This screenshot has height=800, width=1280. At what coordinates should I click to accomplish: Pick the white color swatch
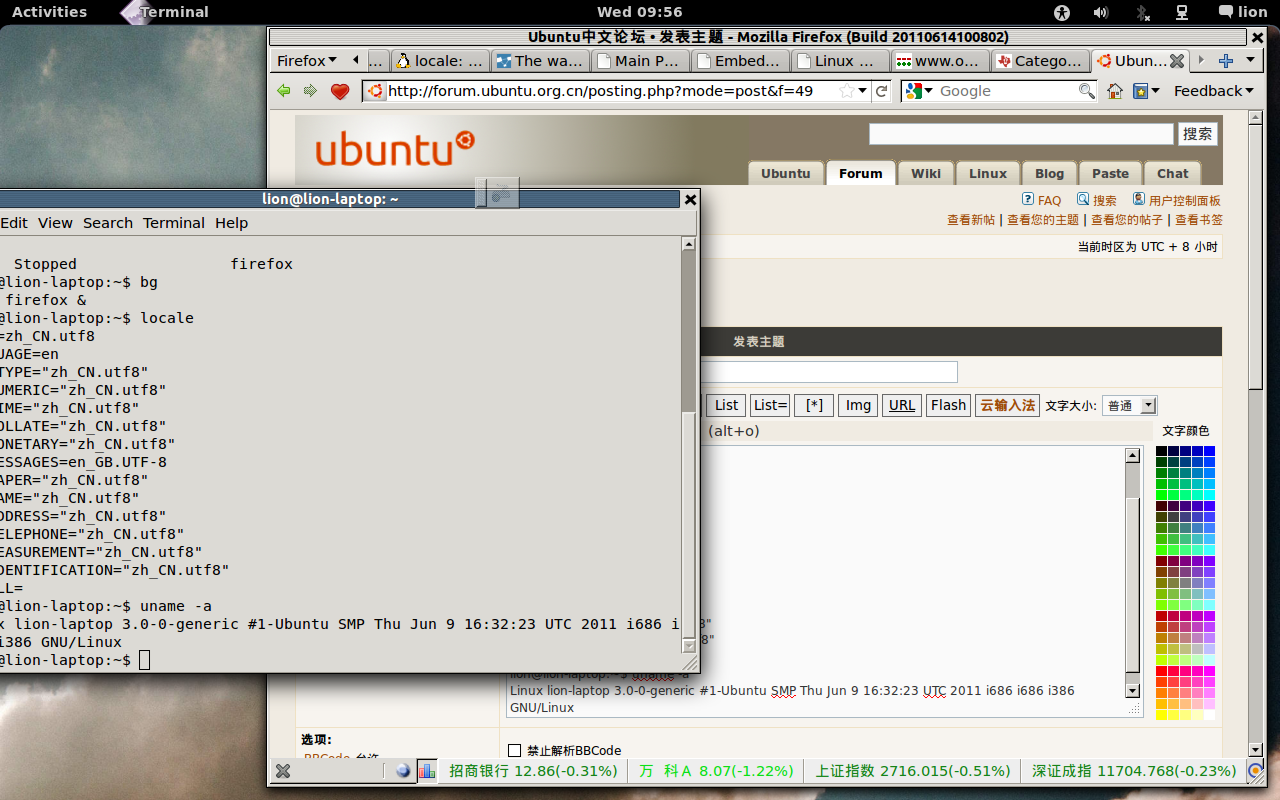pyautogui.click(x=1210, y=715)
